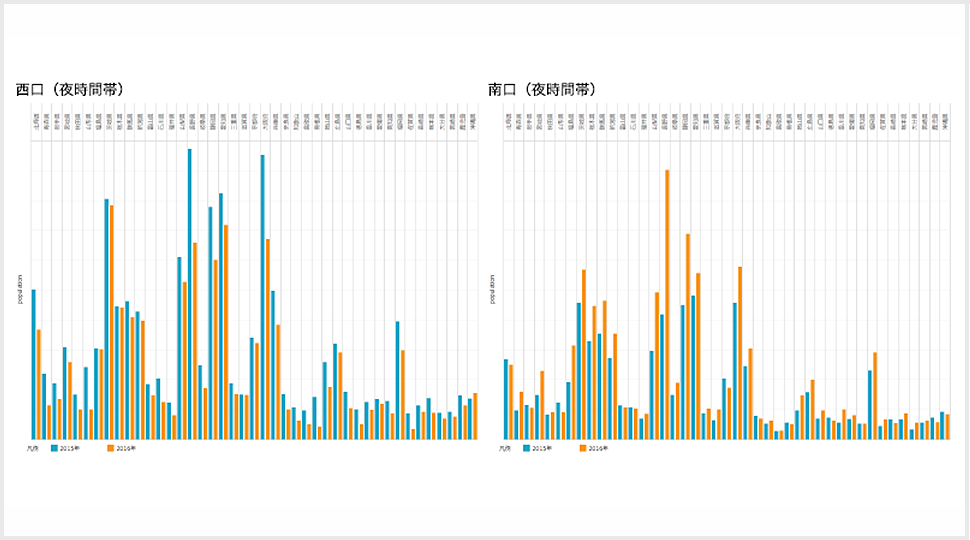Select the 南口（夜時間帯）chart title
The height and width of the screenshot is (540, 970).
tap(543, 89)
